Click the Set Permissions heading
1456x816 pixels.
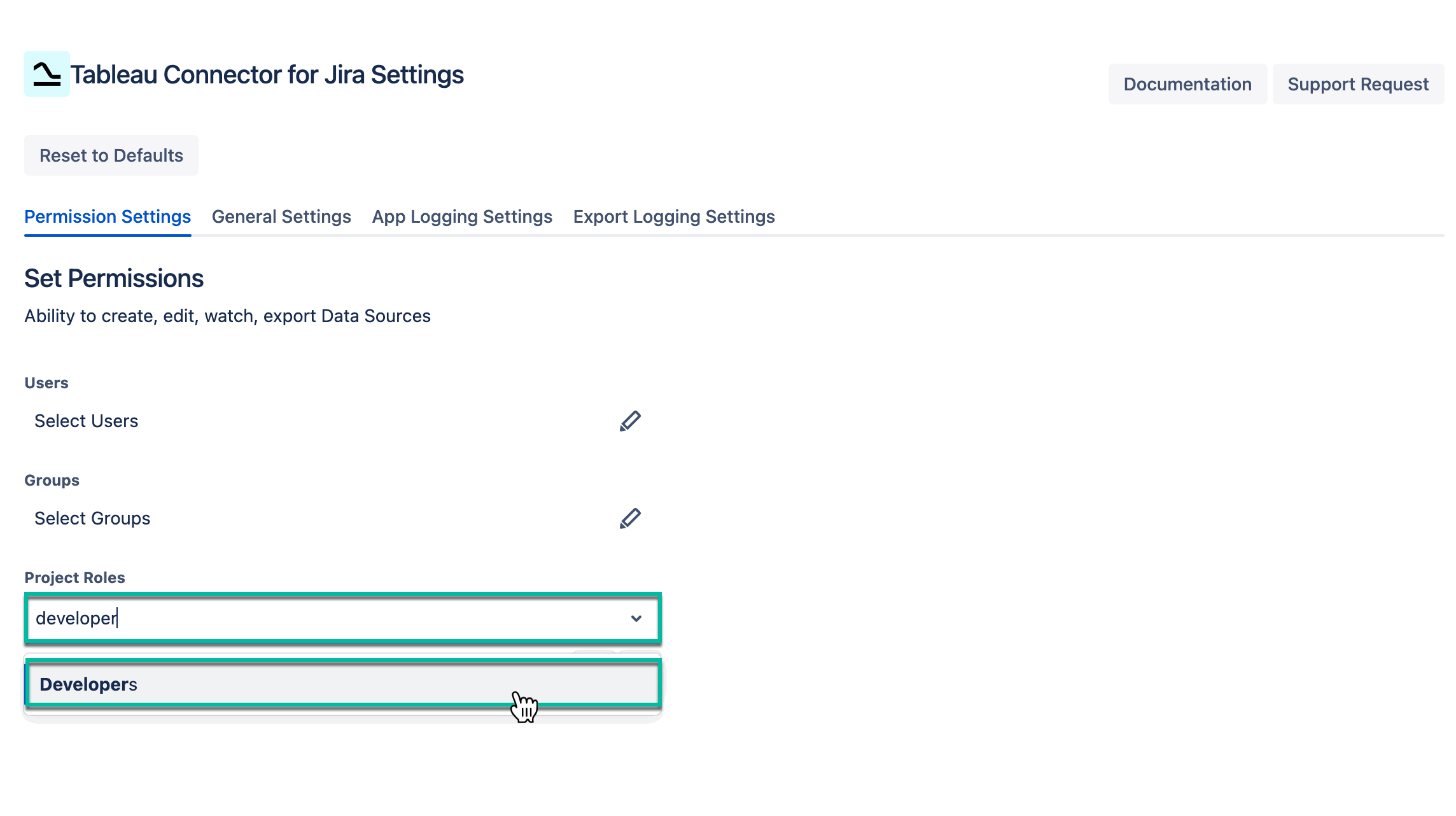pyautogui.click(x=113, y=278)
